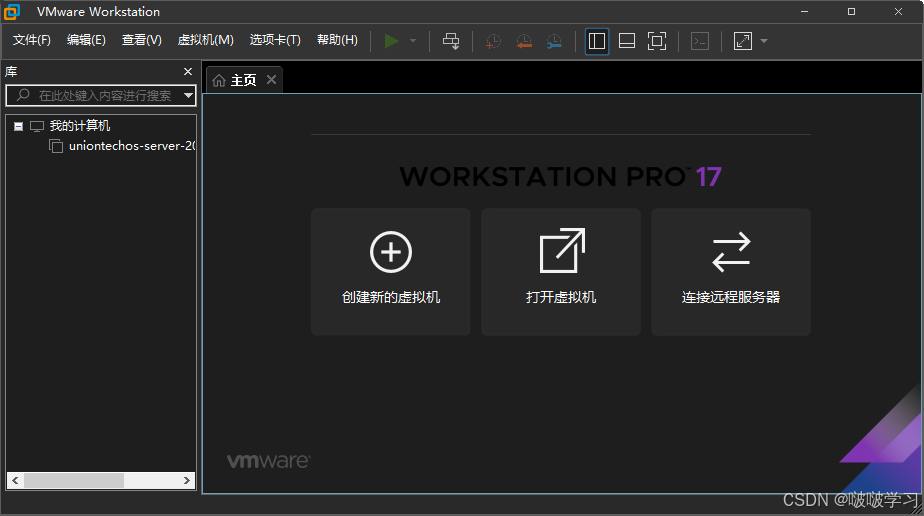Enter full screen mode icon
This screenshot has width=924, height=516.
click(x=656, y=41)
